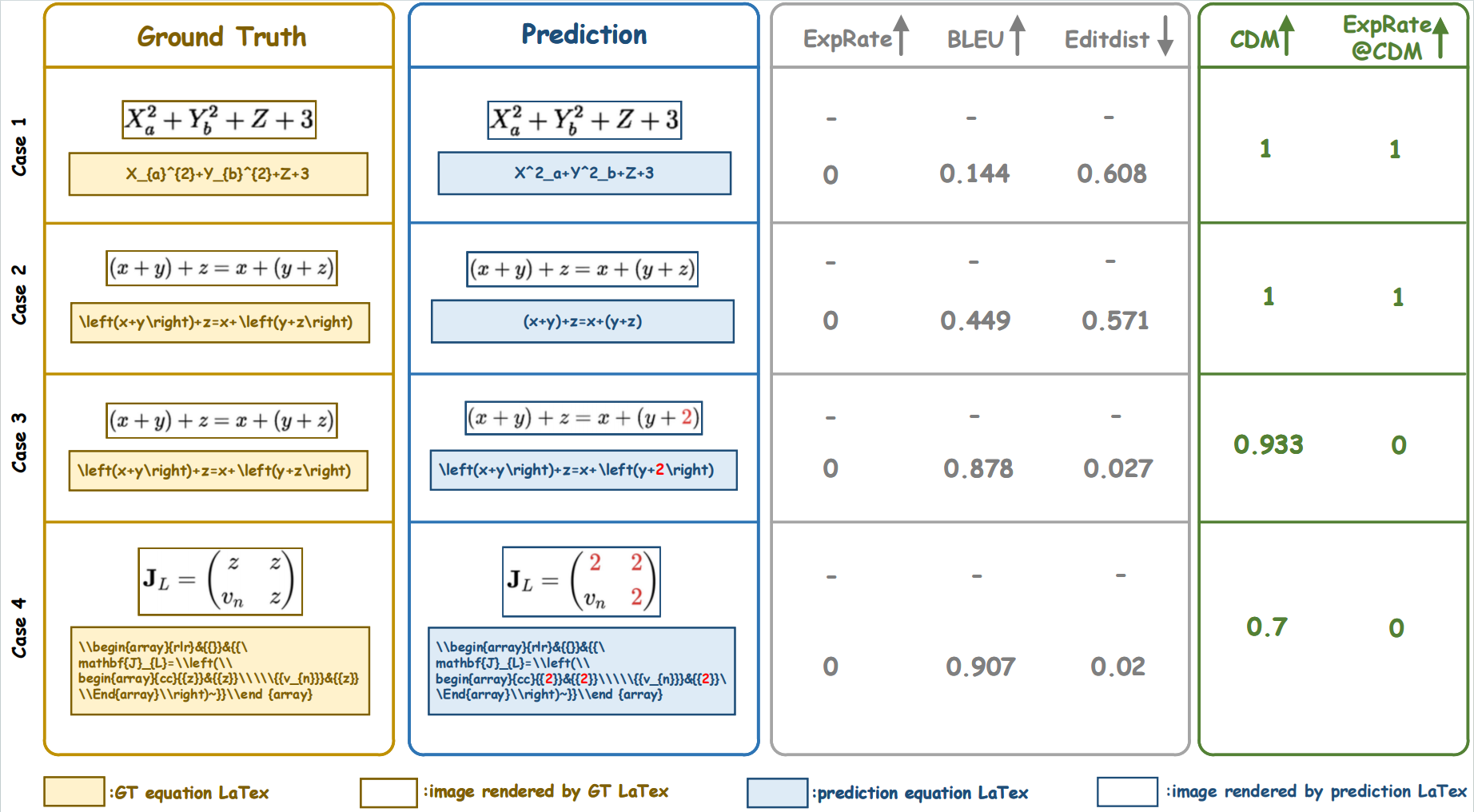Select the Prediction column header
Viewport: 1474px width, 812px height.
click(584, 34)
